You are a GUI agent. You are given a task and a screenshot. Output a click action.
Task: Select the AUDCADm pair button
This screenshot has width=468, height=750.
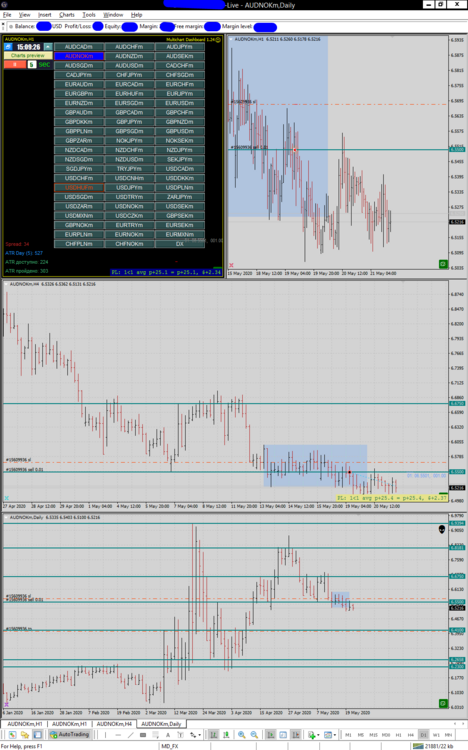click(78, 47)
